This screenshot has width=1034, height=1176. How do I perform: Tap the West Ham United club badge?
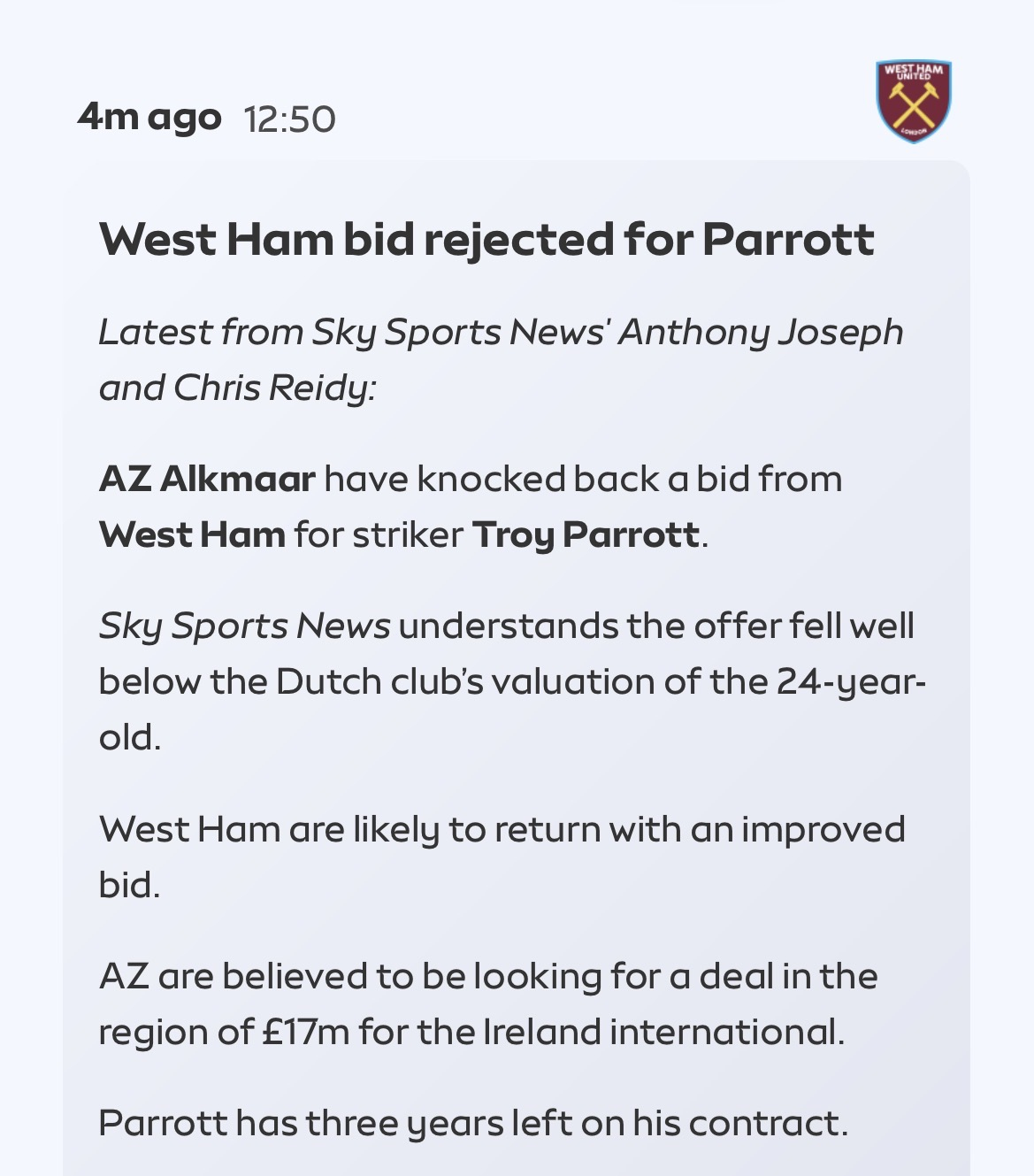coord(914,102)
